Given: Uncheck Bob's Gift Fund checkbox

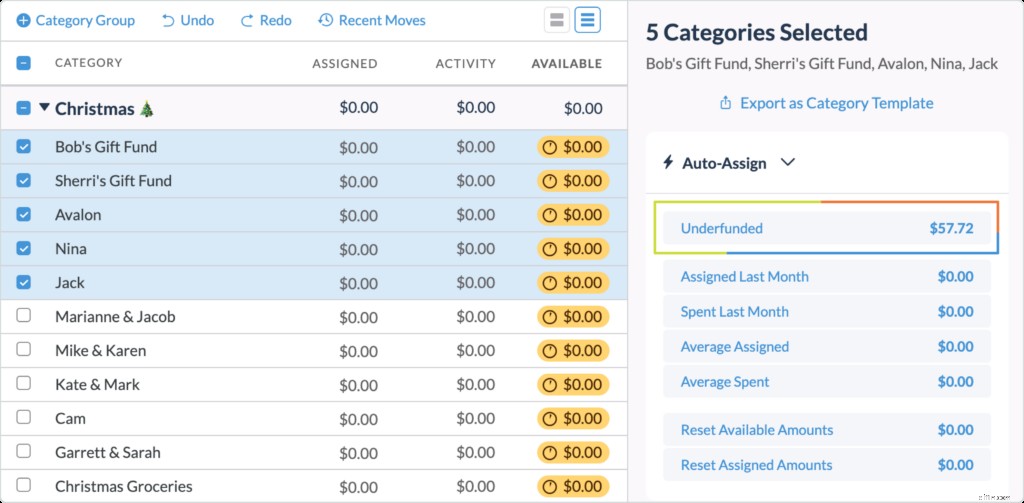Looking at the screenshot, I should point(24,147).
